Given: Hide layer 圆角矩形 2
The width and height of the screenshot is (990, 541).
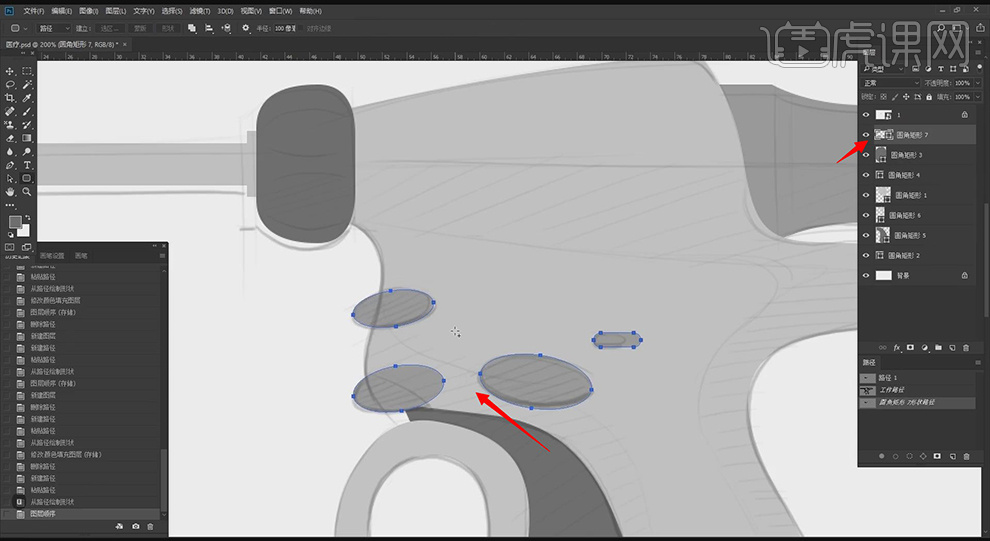Looking at the screenshot, I should click(866, 256).
